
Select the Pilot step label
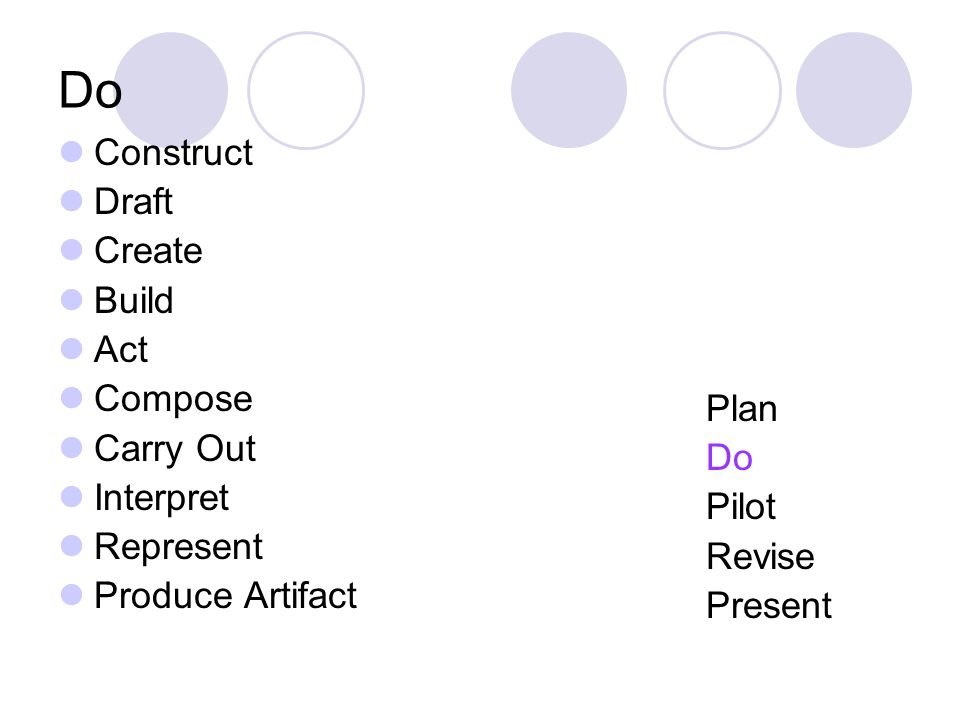(x=741, y=506)
